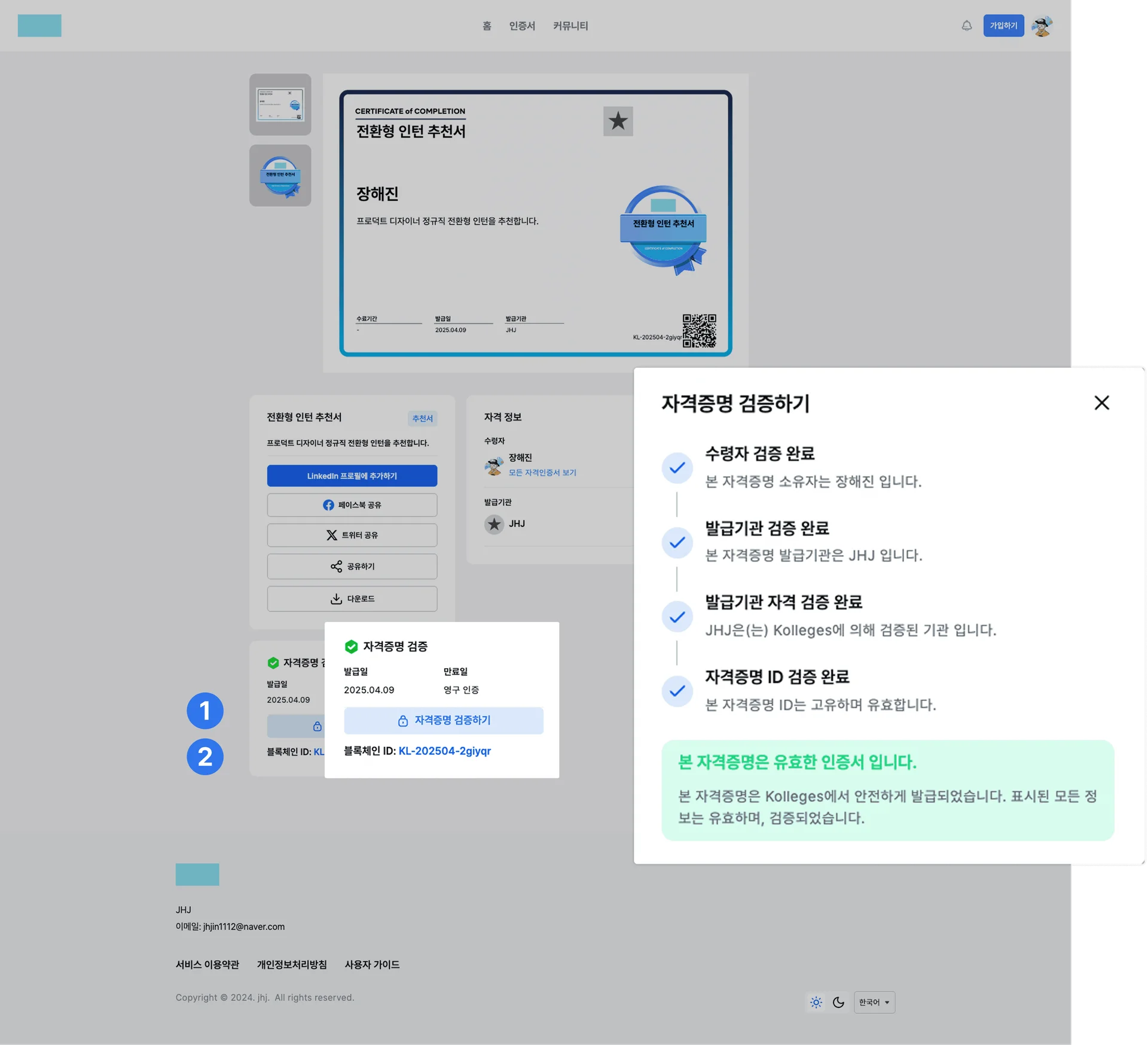Click the notification bell icon
This screenshot has height=1045, width=1148.
coord(966,26)
